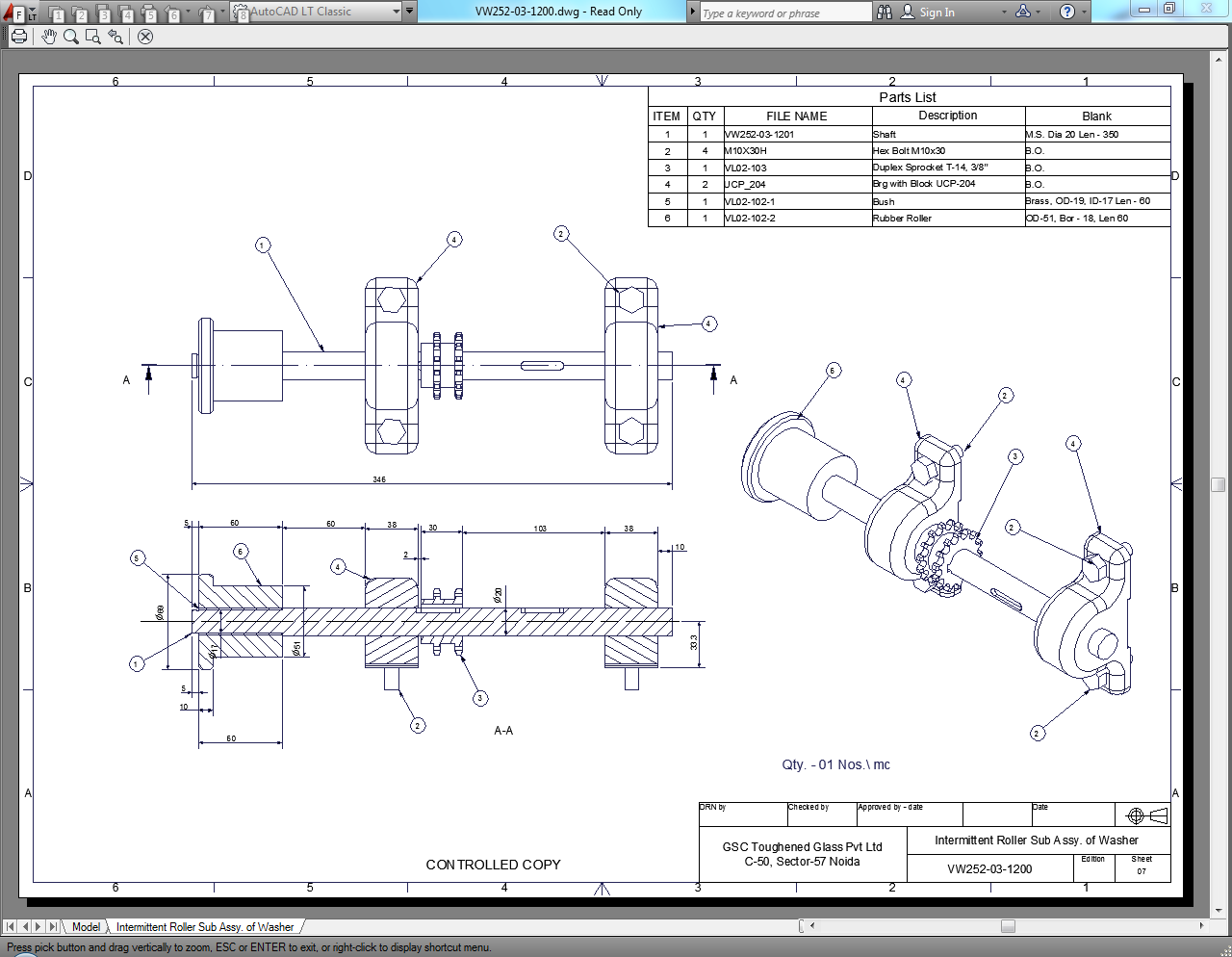
Task: Jump to last layout tab arrow
Action: pyautogui.click(x=53, y=926)
